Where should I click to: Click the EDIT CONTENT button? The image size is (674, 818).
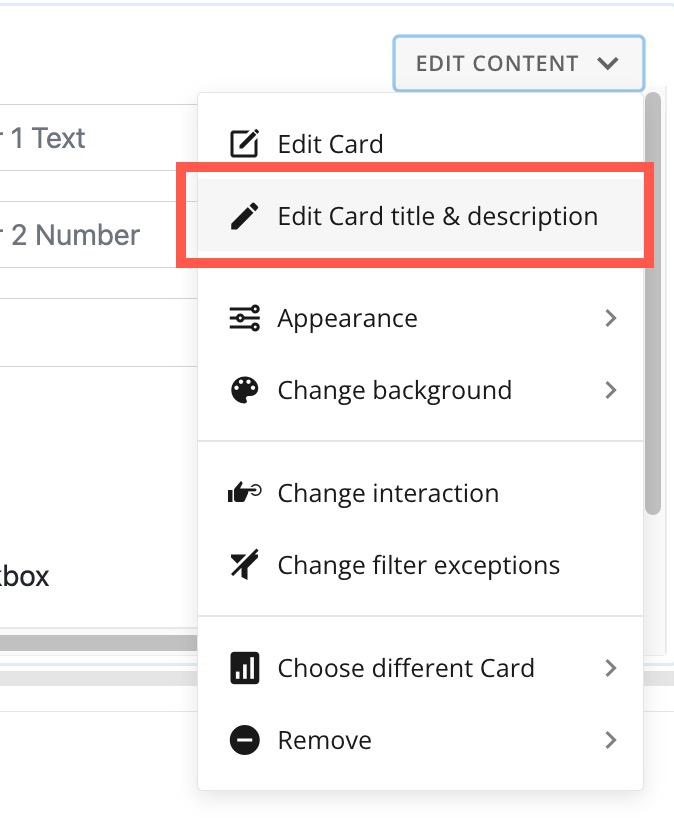pyautogui.click(x=518, y=63)
